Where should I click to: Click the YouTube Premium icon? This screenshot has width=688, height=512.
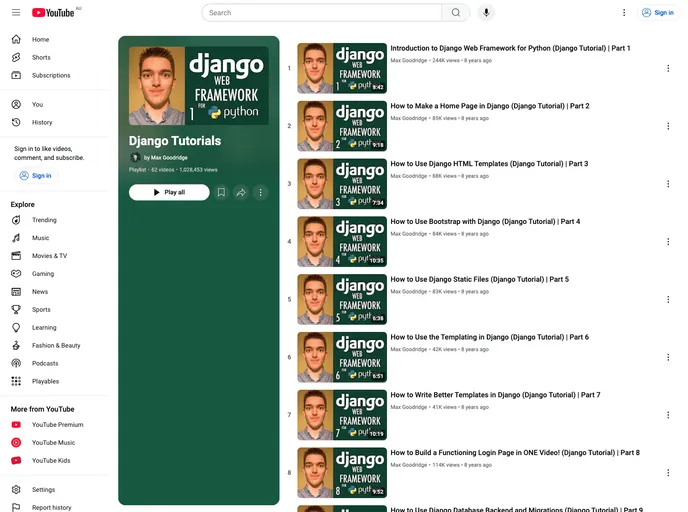[x=16, y=425]
